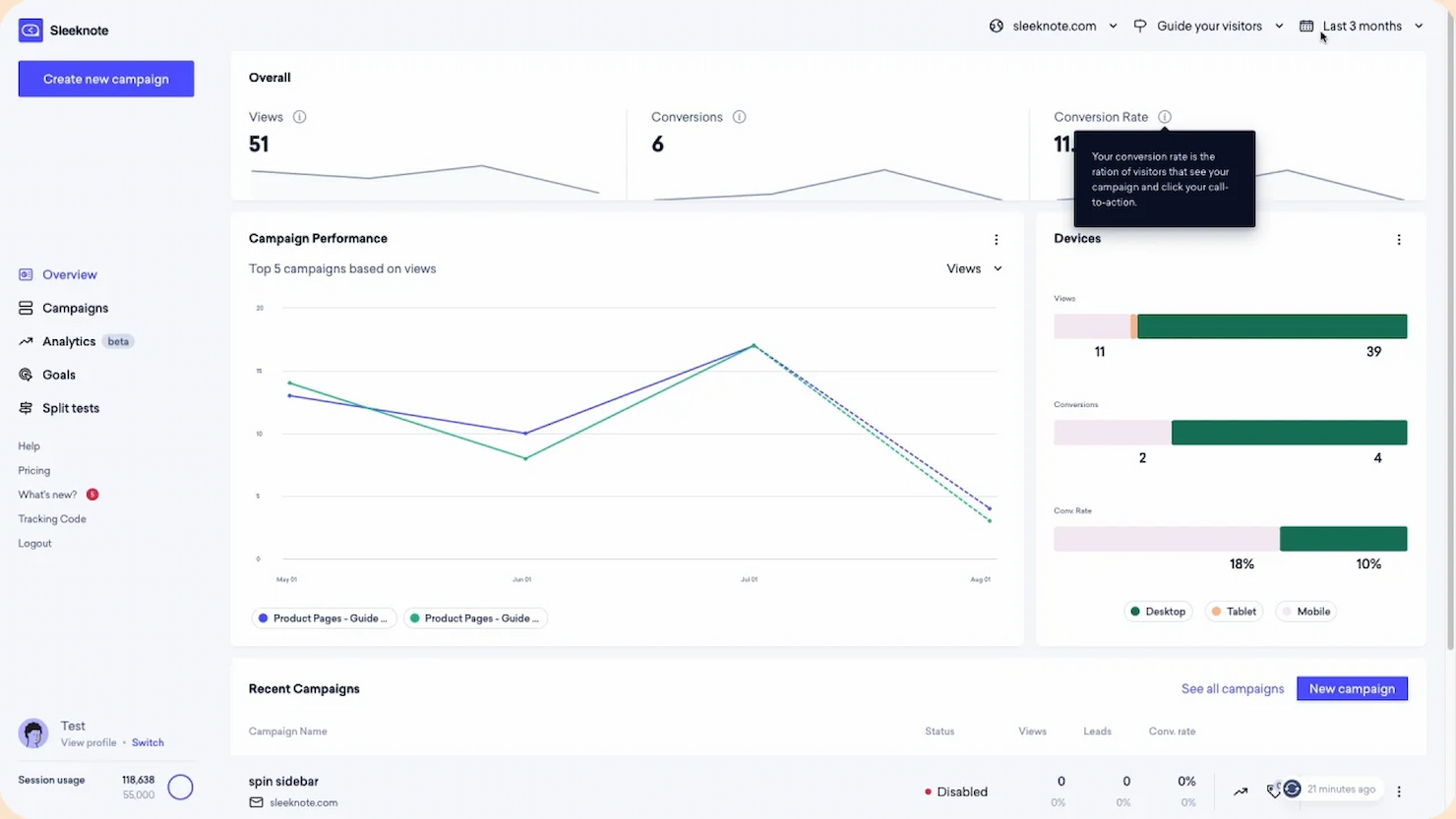
Task: Toggle the Tablet devices filter
Action: point(1234,611)
